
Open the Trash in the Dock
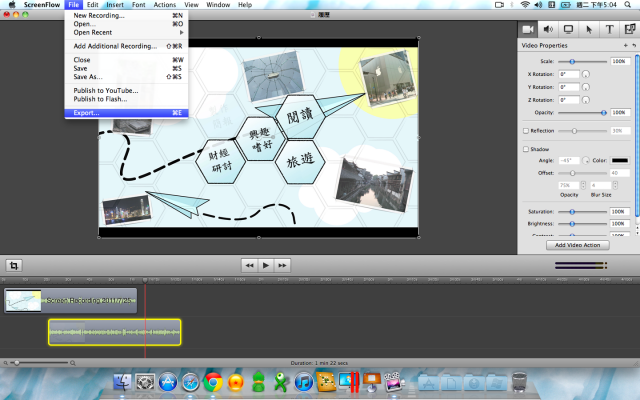(x=519, y=382)
